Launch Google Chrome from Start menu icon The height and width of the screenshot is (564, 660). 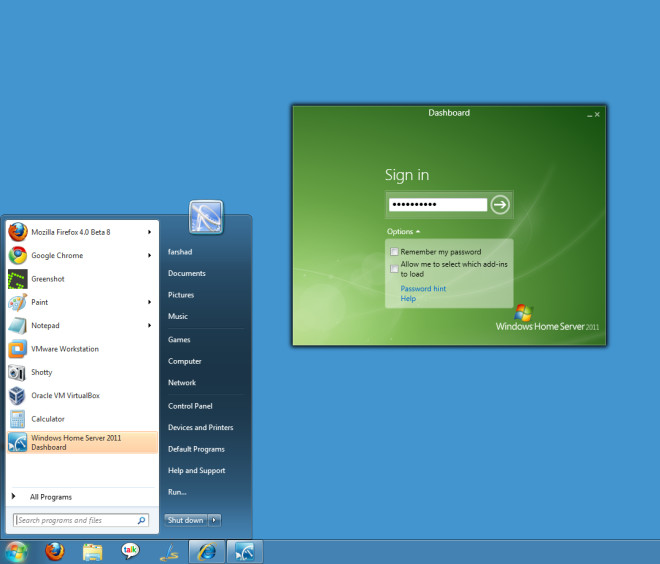pos(18,255)
